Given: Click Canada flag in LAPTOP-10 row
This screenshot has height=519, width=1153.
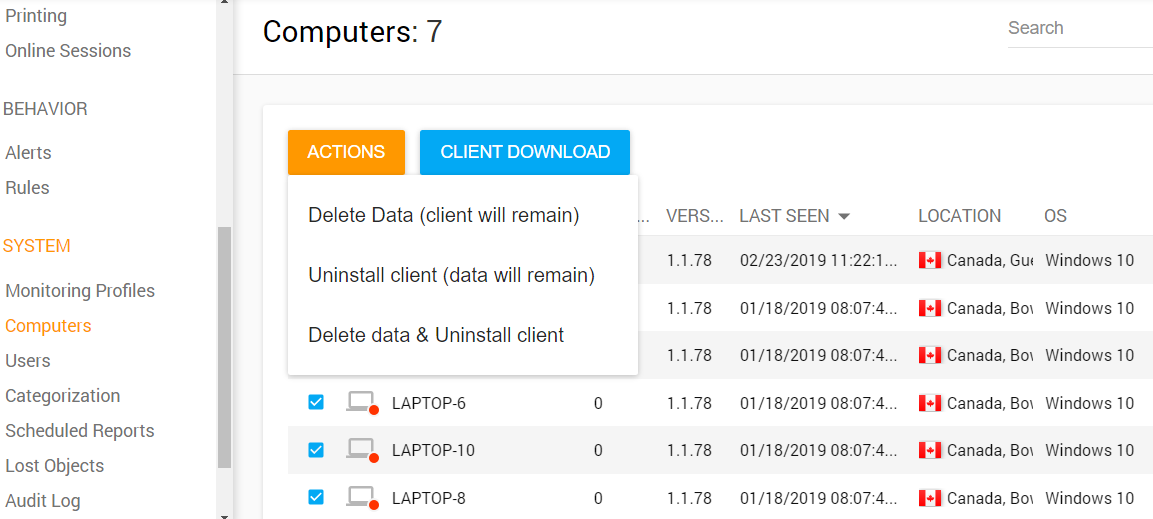Looking at the screenshot, I should tap(930, 450).
